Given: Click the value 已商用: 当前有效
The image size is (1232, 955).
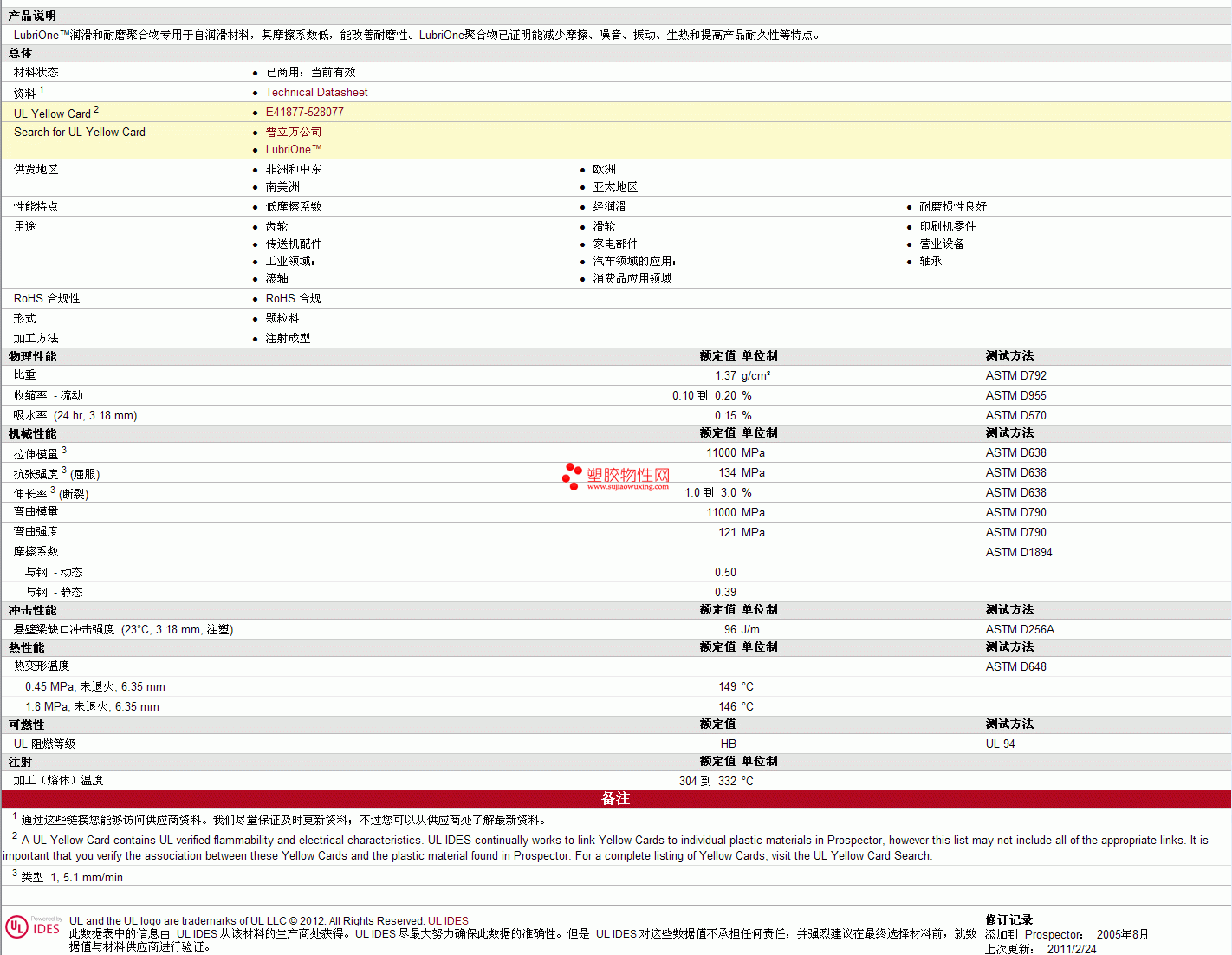Looking at the screenshot, I should 310,72.
